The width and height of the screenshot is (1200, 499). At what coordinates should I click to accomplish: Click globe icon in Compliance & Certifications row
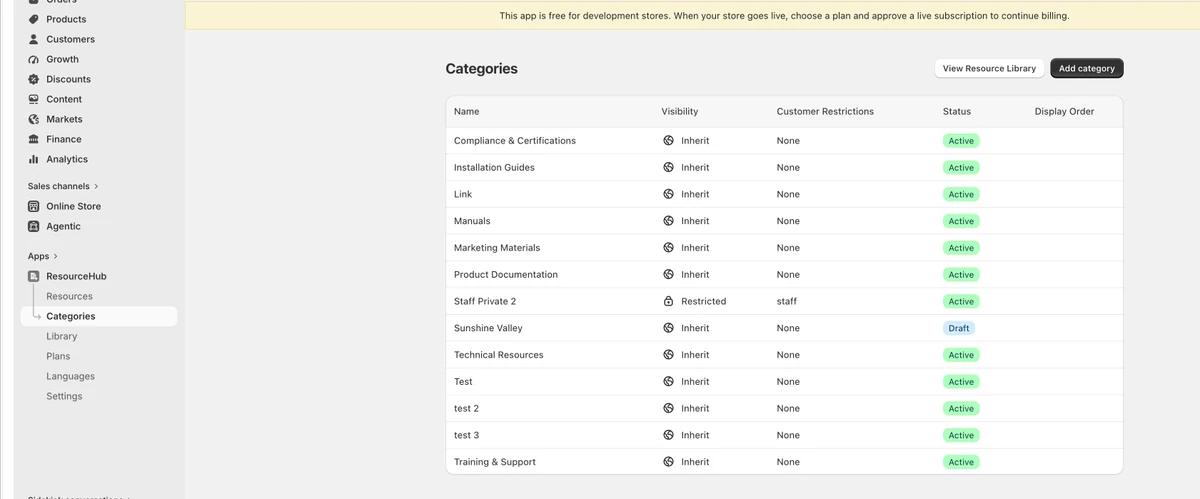[x=668, y=141]
